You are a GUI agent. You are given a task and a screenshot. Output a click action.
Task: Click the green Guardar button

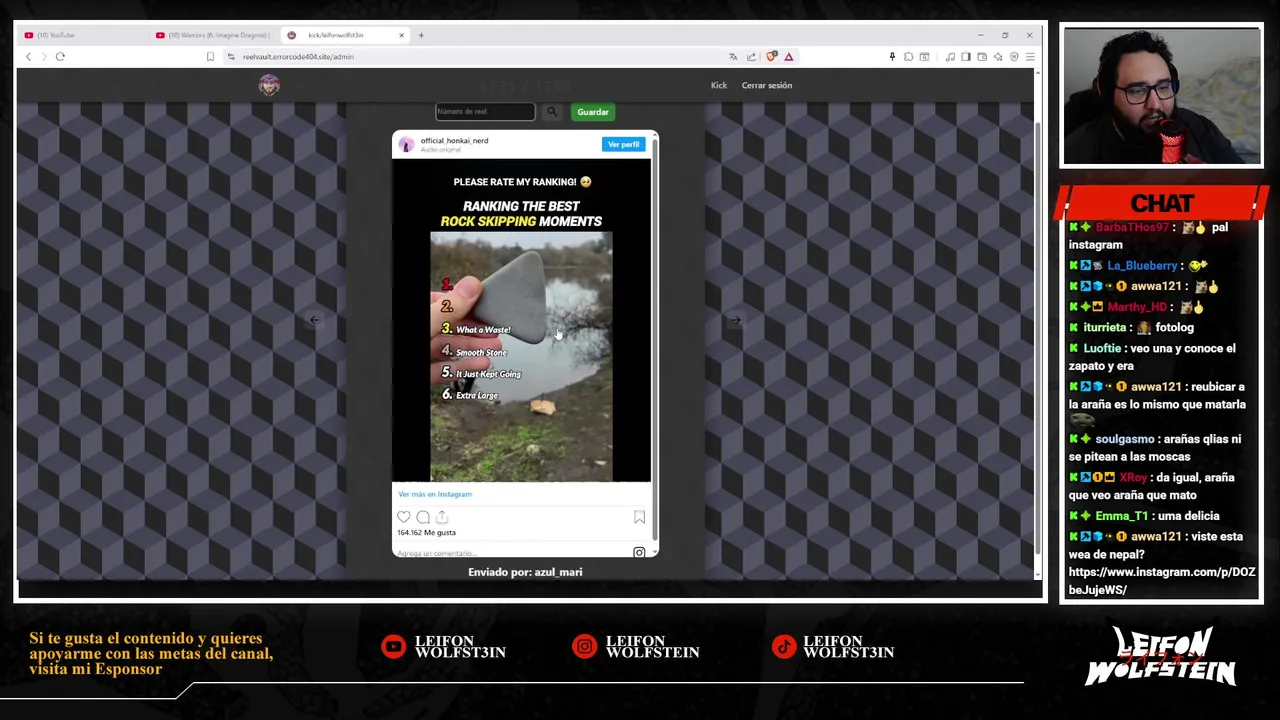click(x=593, y=112)
